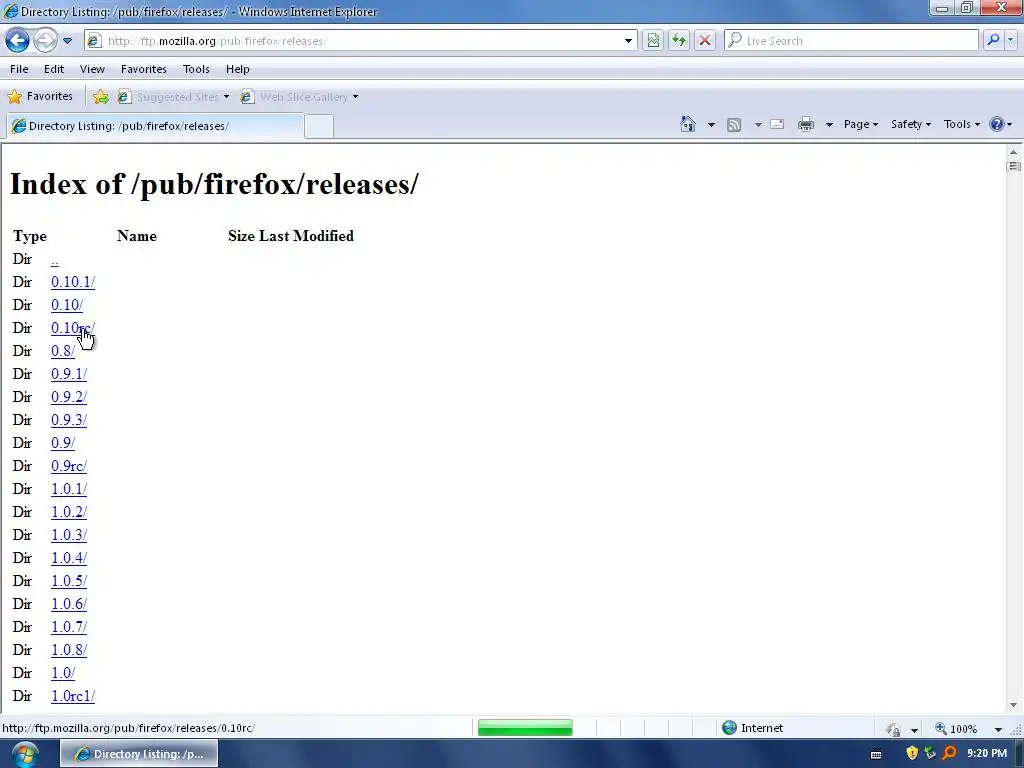Click the Refresh page icon
This screenshot has height=768, width=1024.
[679, 40]
